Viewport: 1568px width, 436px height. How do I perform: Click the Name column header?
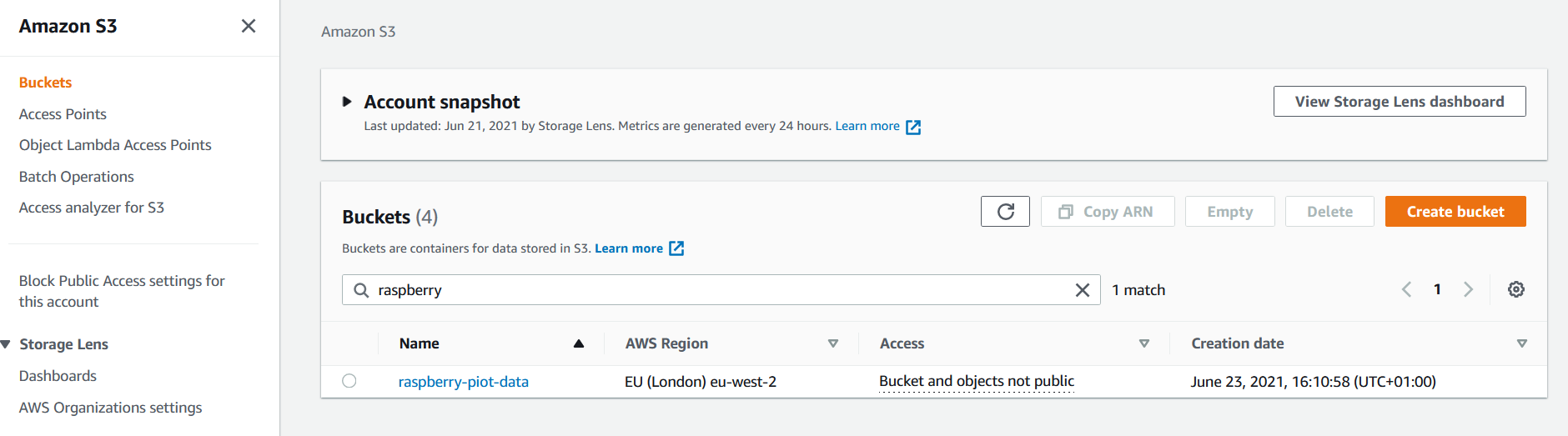420,343
